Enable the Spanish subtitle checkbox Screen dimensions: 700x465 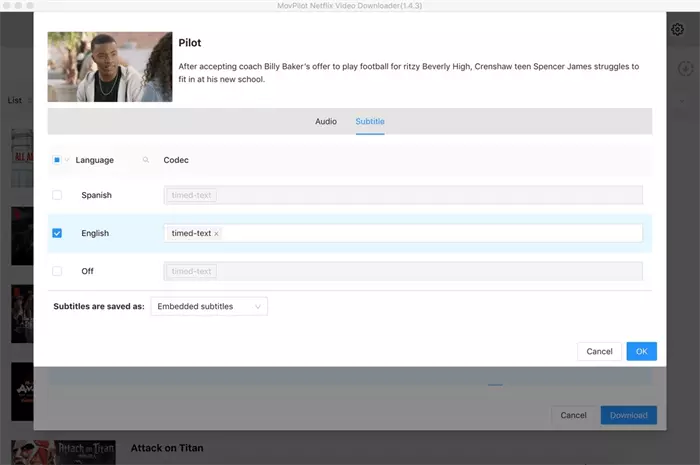click(57, 195)
